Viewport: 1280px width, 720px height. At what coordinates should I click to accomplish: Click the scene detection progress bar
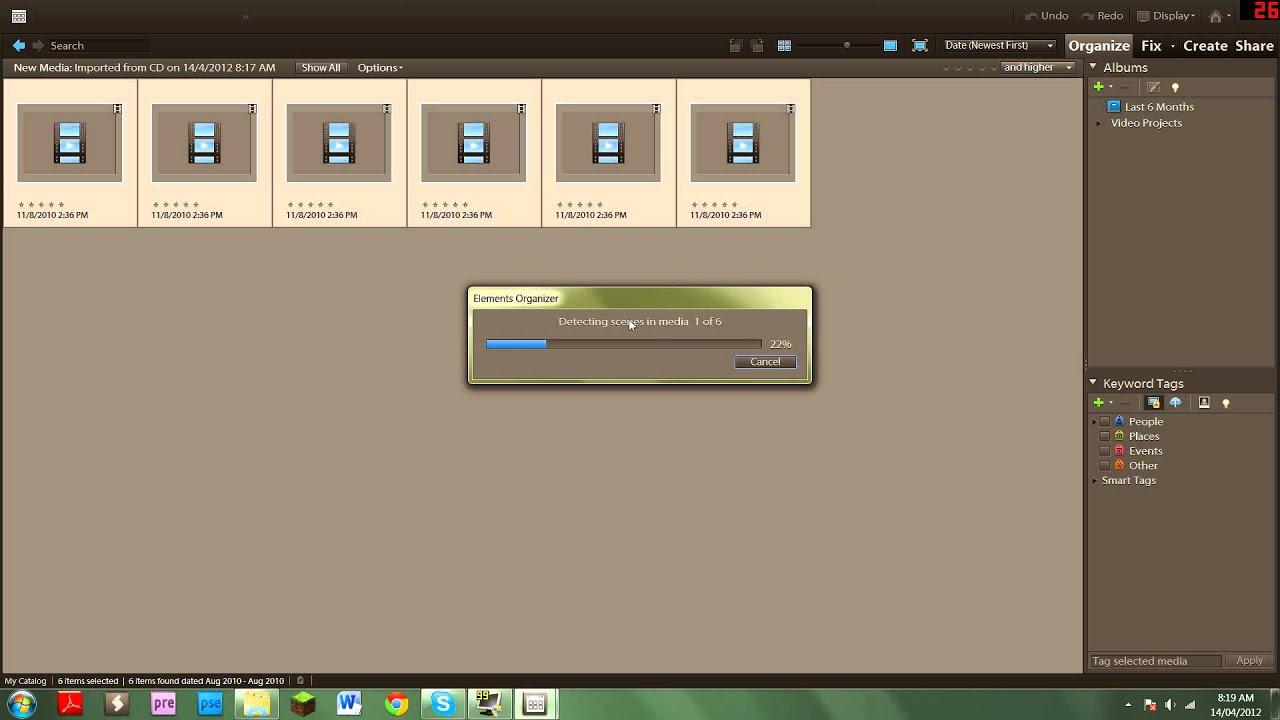click(623, 344)
